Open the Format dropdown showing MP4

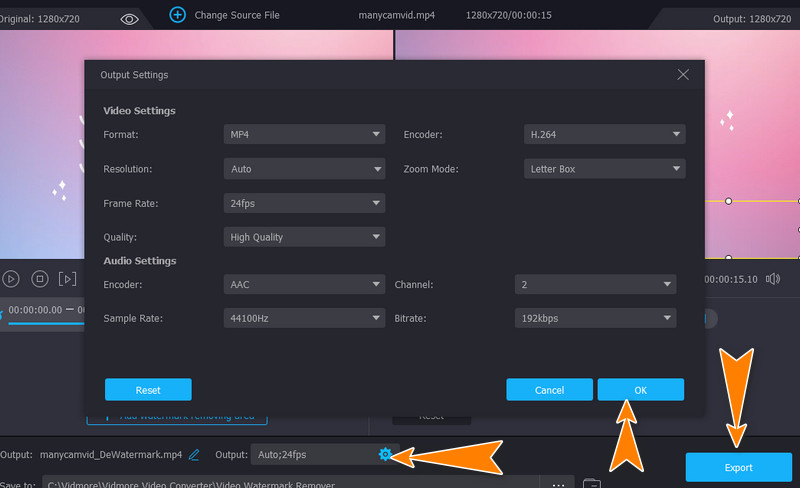point(304,134)
